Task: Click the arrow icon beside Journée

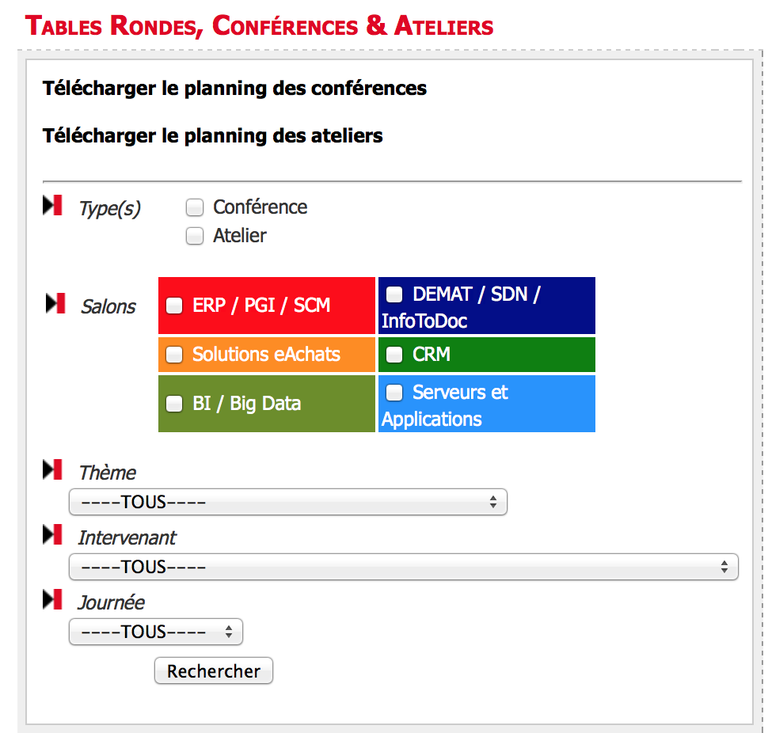Action: click(52, 599)
